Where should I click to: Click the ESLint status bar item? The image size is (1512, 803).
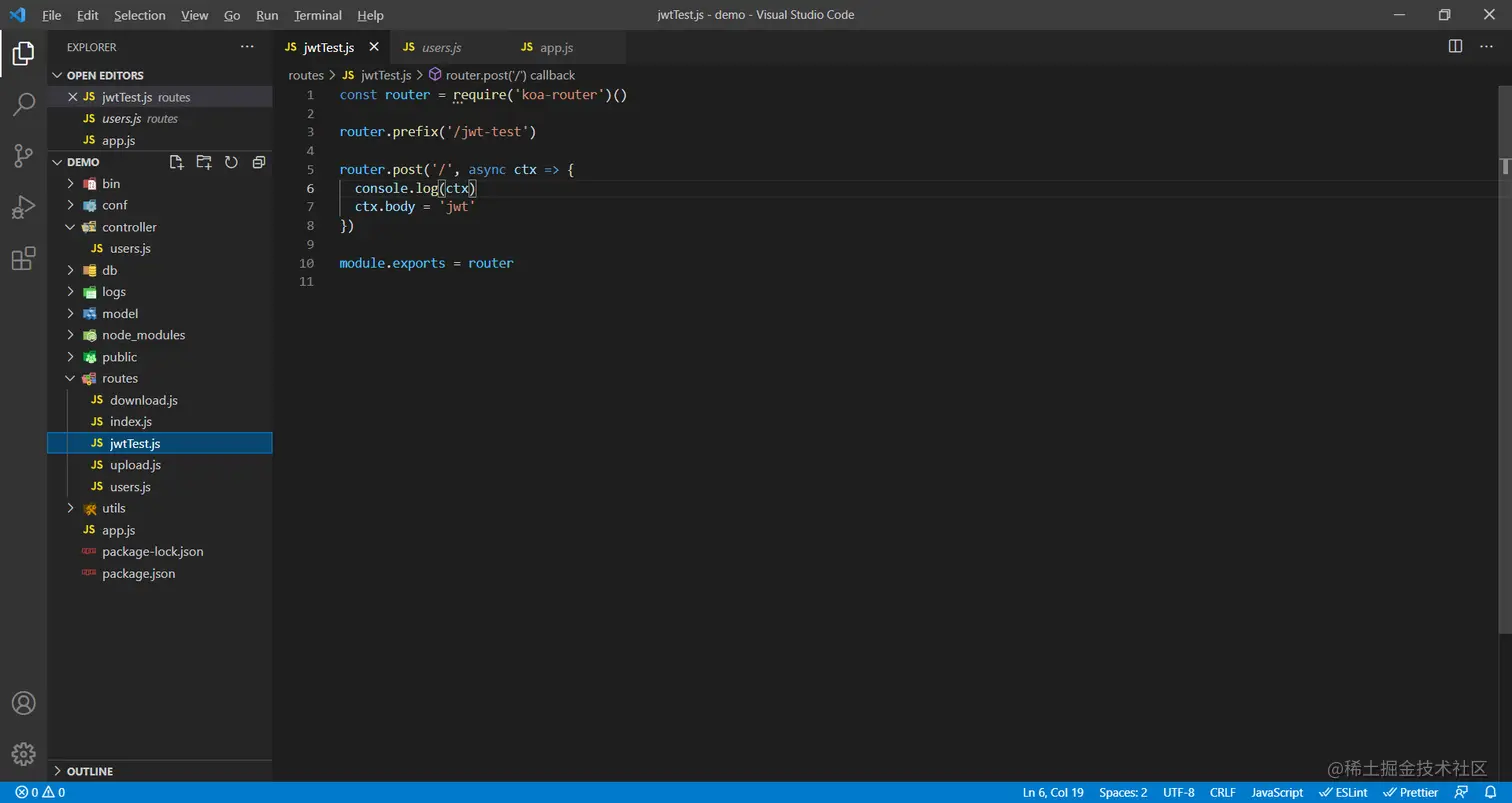pyautogui.click(x=1344, y=792)
